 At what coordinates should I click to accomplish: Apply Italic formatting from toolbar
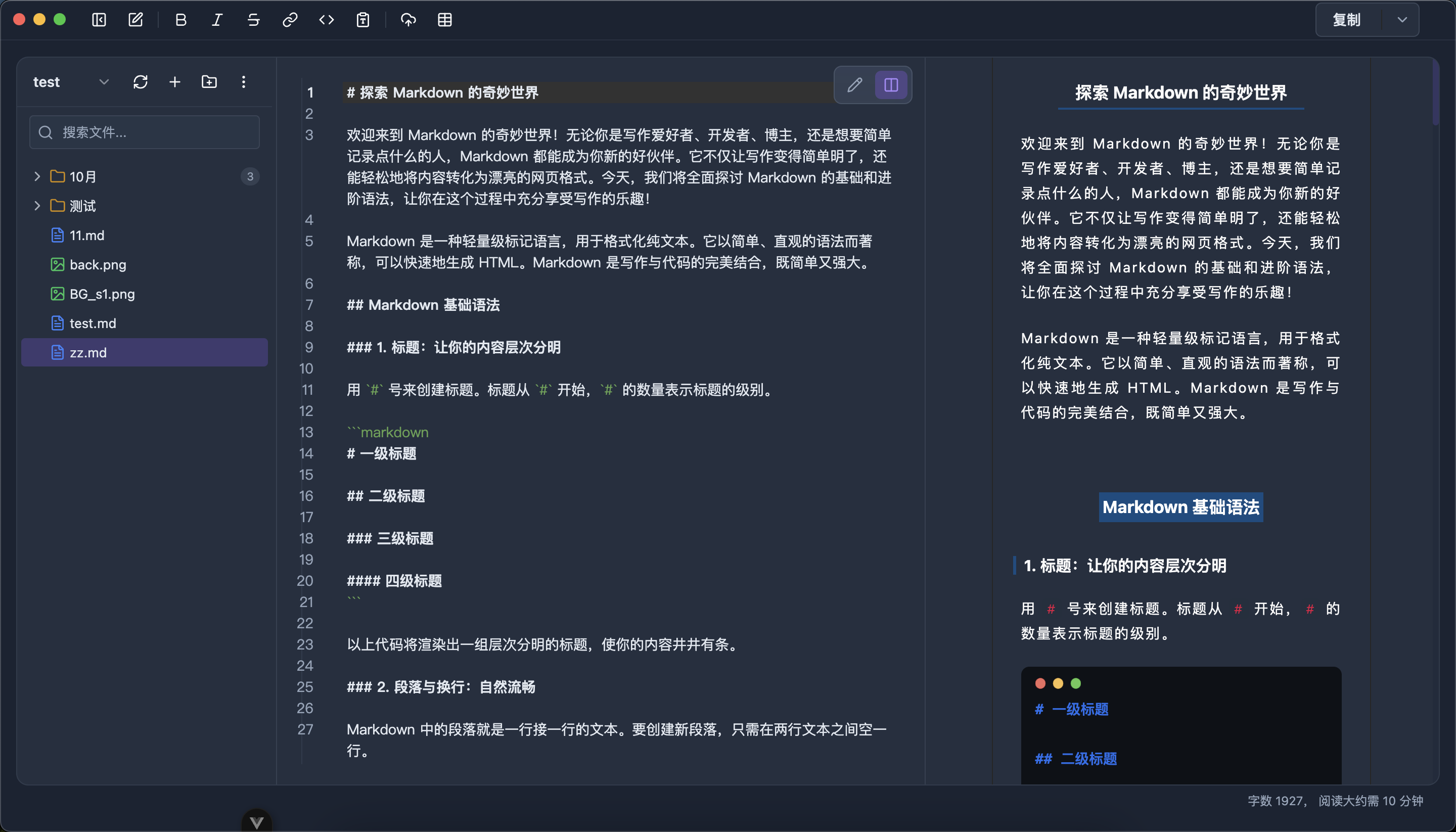(x=217, y=20)
